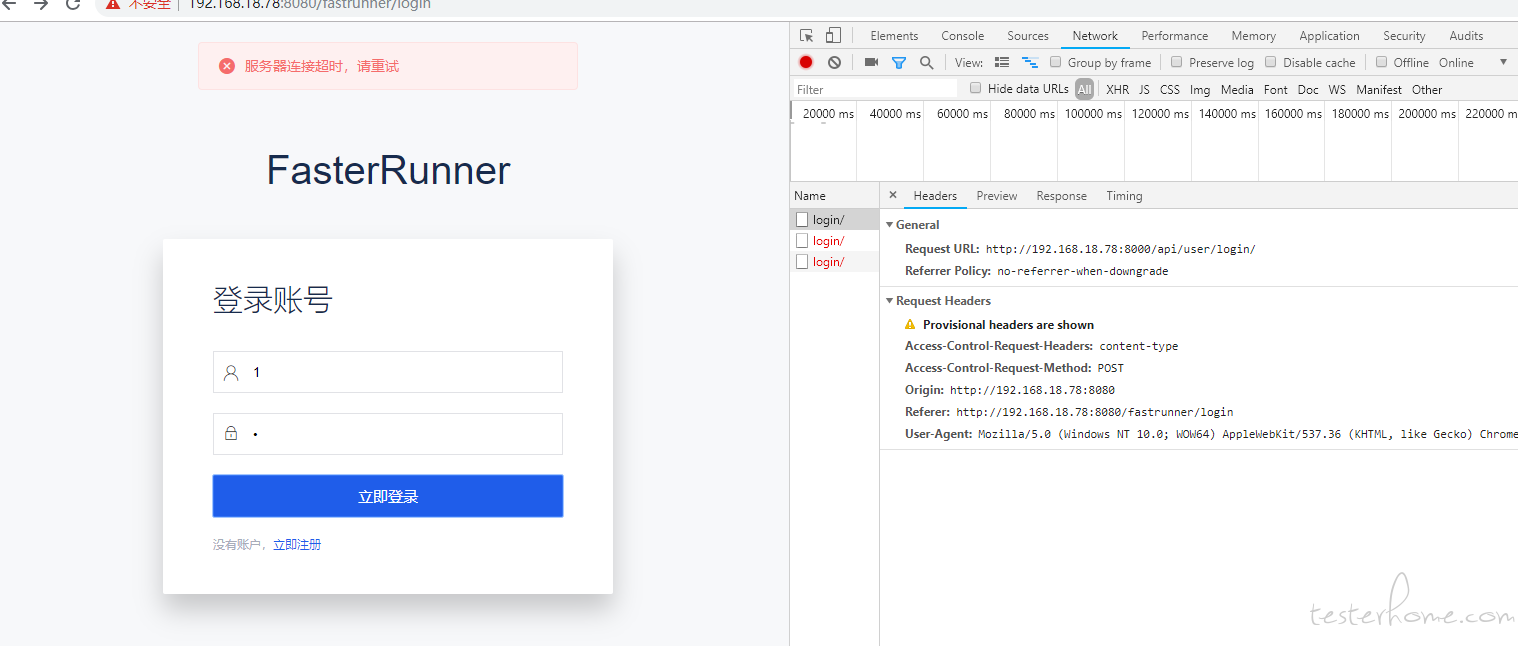Filter requests by XHR
1518x646 pixels.
[1118, 89]
